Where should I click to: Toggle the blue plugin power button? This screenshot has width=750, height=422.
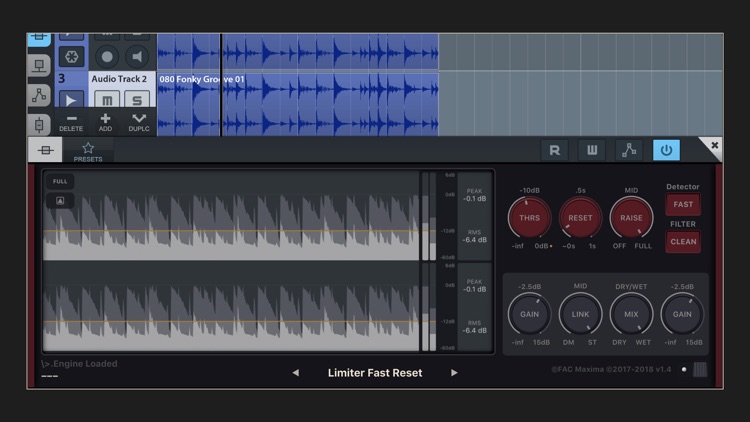point(666,150)
